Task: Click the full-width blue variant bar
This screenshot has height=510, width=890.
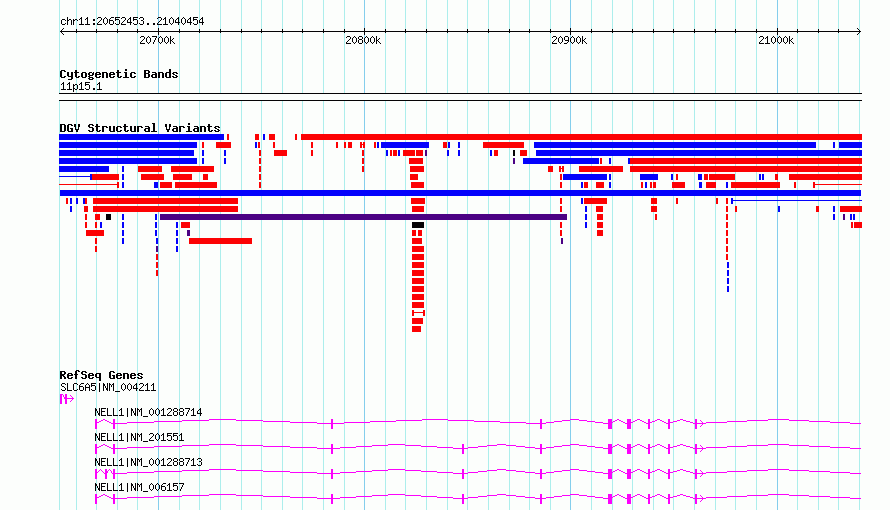Action: 460,193
